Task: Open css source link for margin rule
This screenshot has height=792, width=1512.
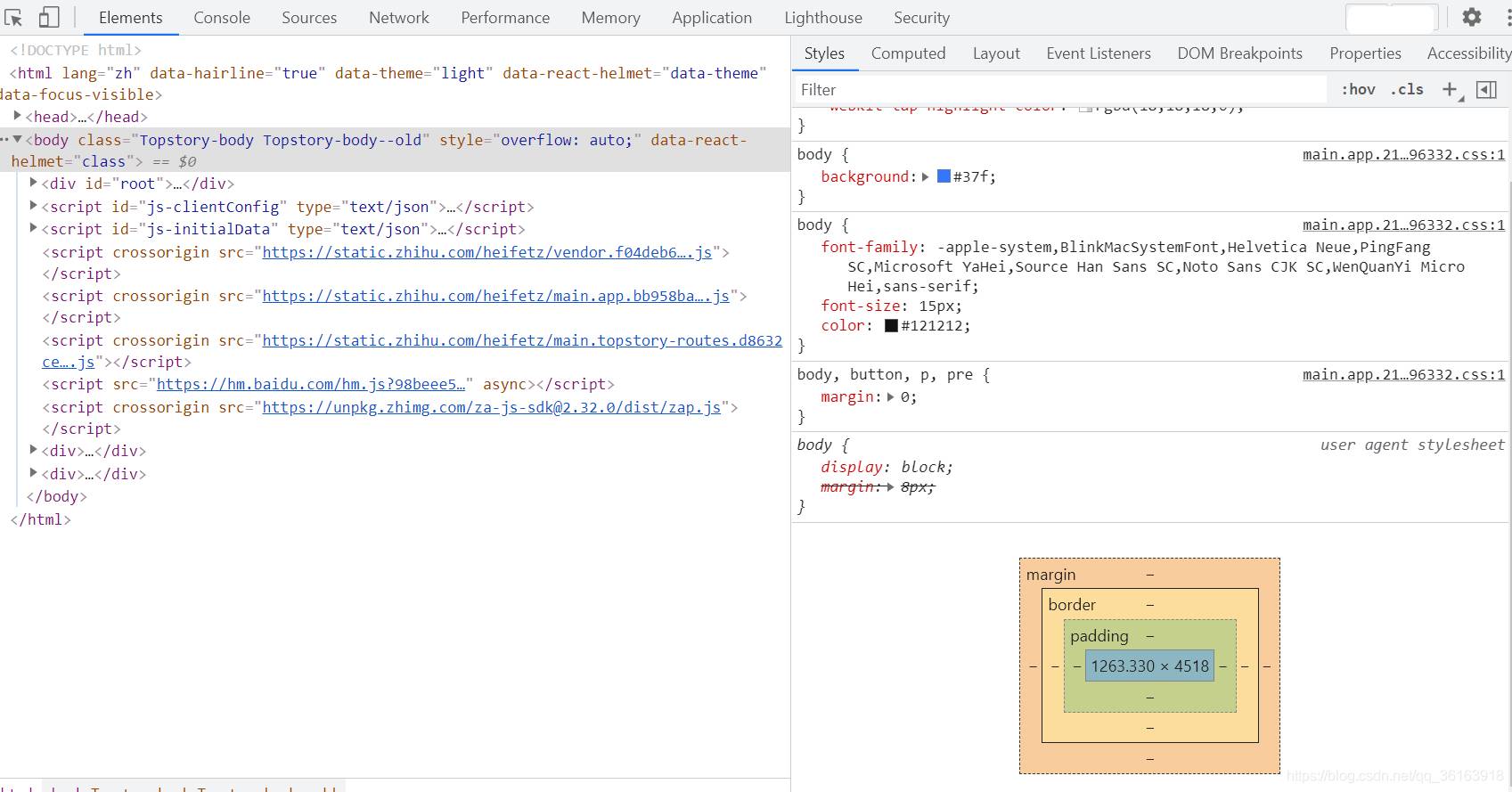Action: (x=1403, y=375)
